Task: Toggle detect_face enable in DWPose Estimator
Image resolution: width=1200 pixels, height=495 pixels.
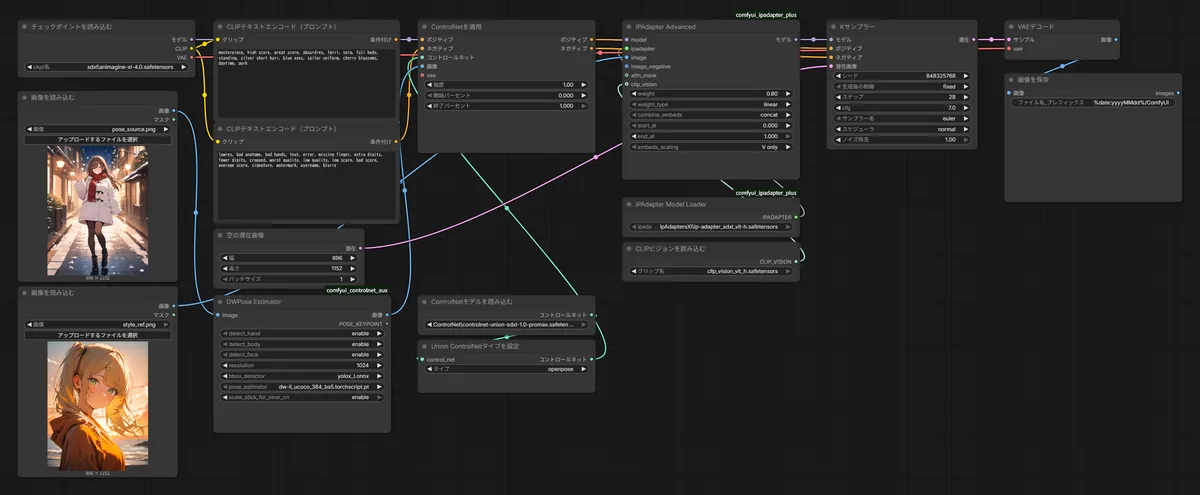Action: (302, 354)
